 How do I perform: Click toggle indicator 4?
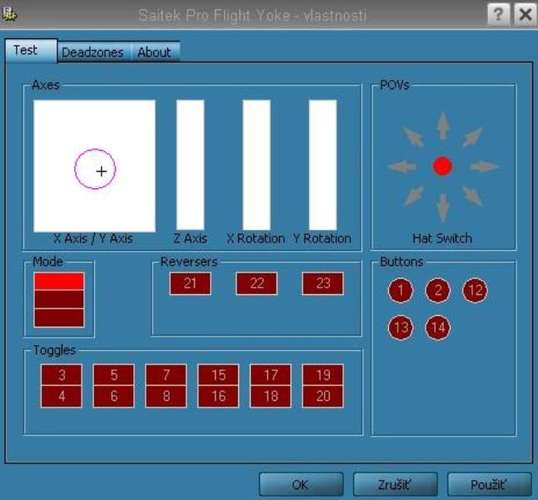coord(61,396)
